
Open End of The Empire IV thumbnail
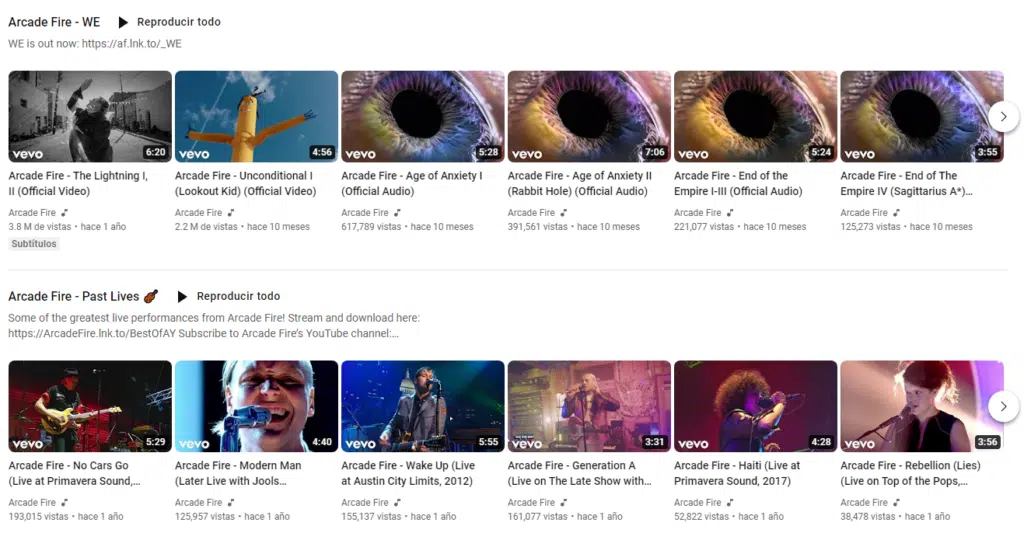tap(922, 116)
